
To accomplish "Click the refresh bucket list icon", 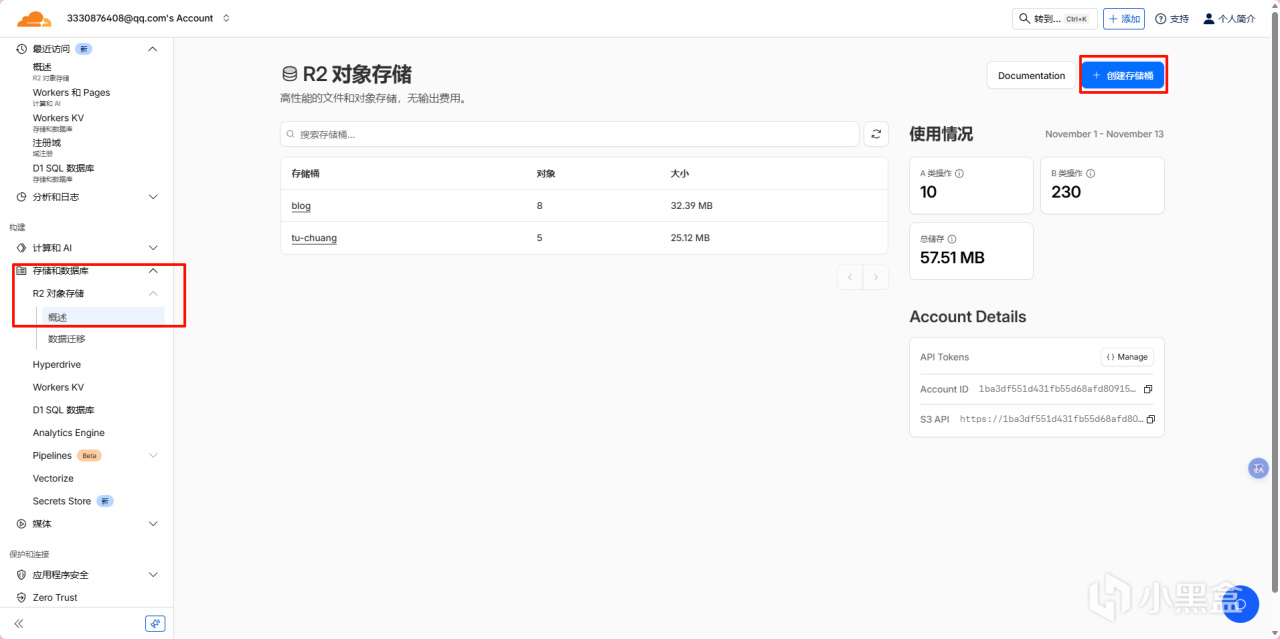I will 876,134.
